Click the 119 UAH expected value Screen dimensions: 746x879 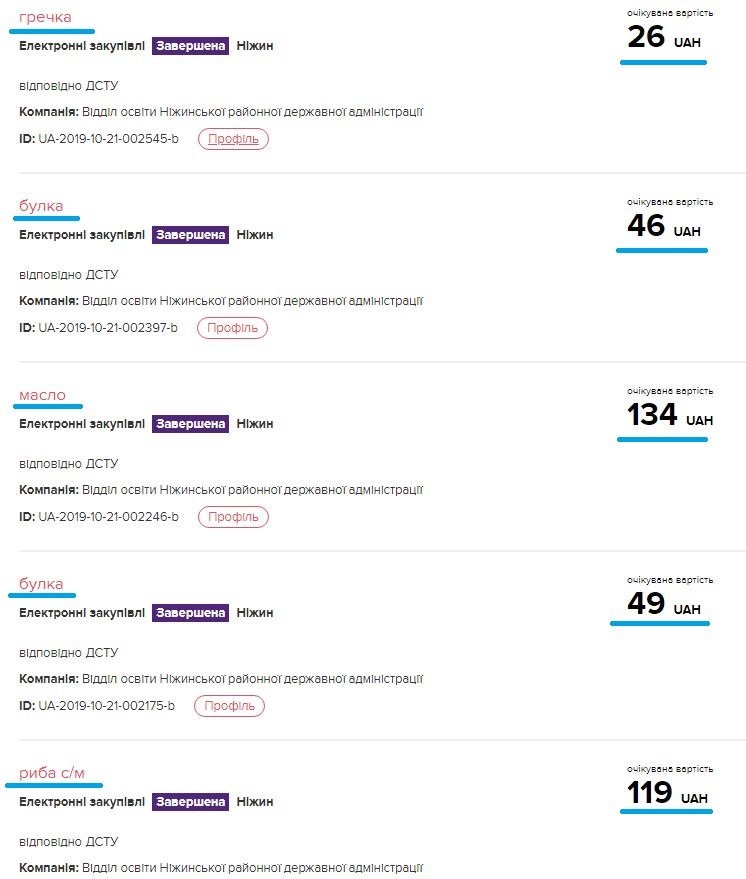click(667, 793)
